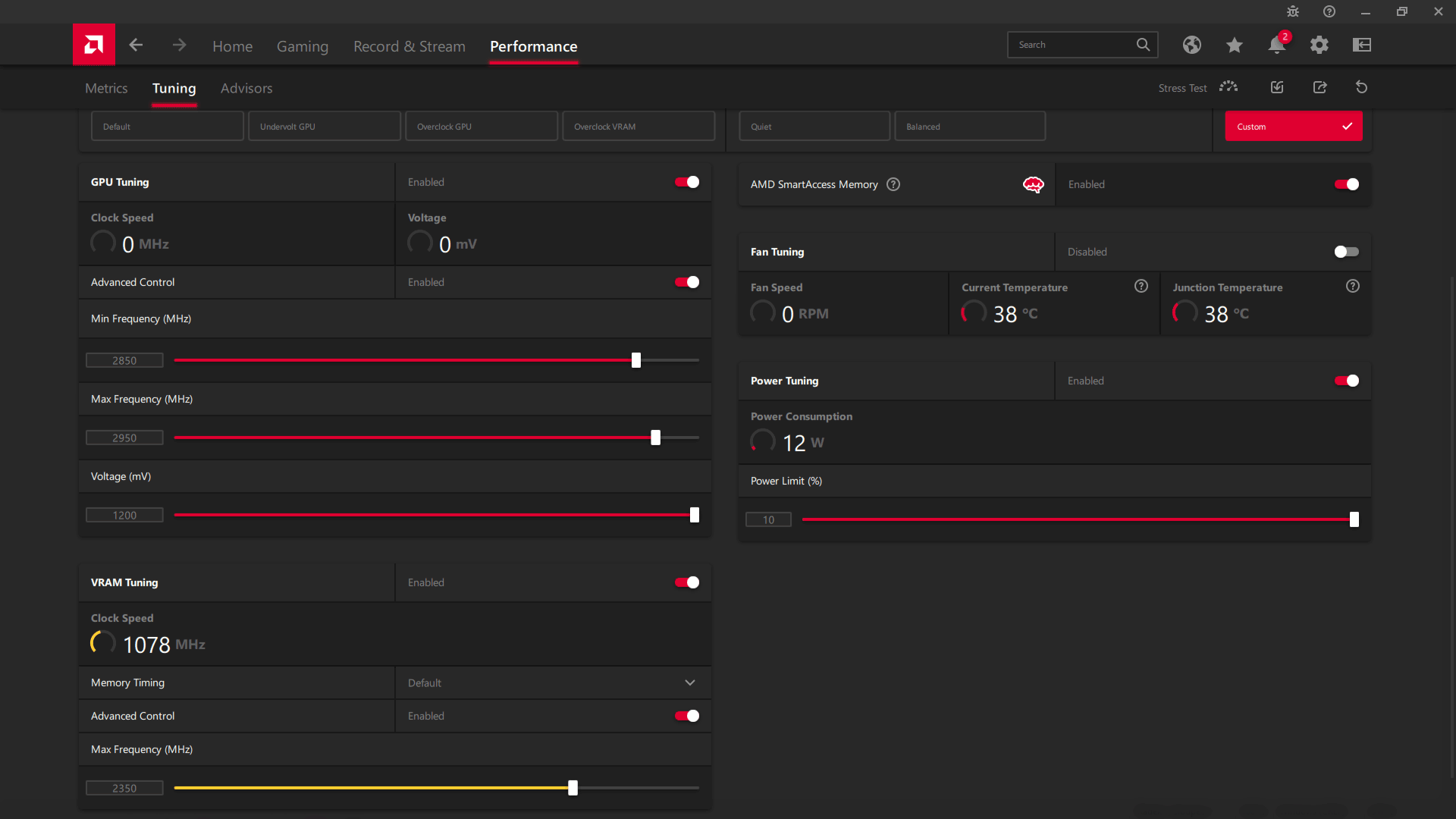
Task: Click the GPU Max Frequency slider handle
Action: (656, 438)
